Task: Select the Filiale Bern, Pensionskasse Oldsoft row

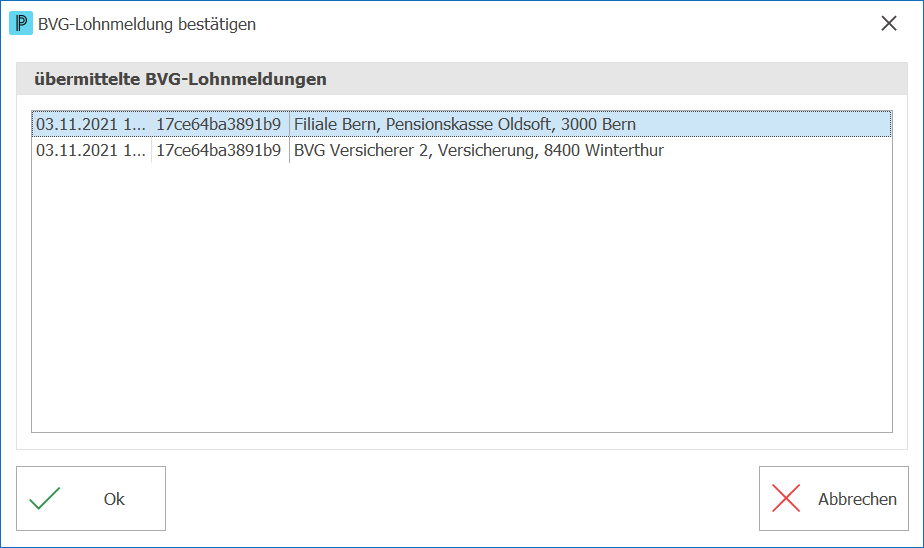Action: 461,124
